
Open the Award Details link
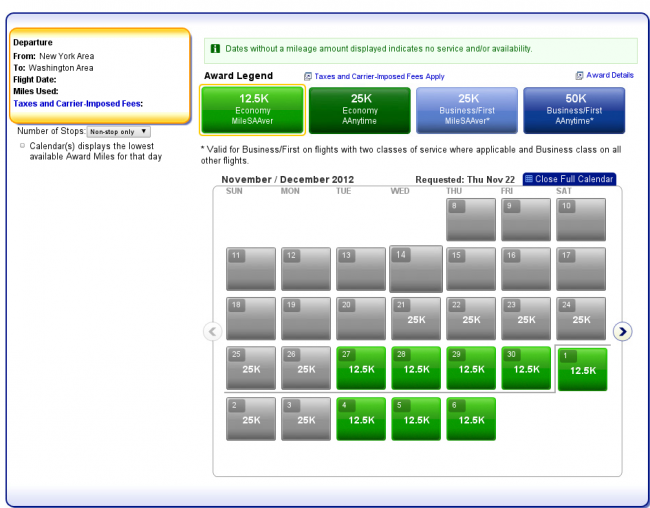[x=610, y=76]
